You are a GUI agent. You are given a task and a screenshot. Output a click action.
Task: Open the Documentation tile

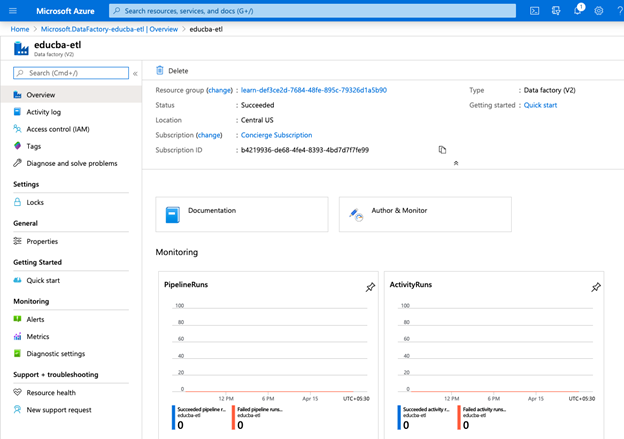tap(242, 214)
